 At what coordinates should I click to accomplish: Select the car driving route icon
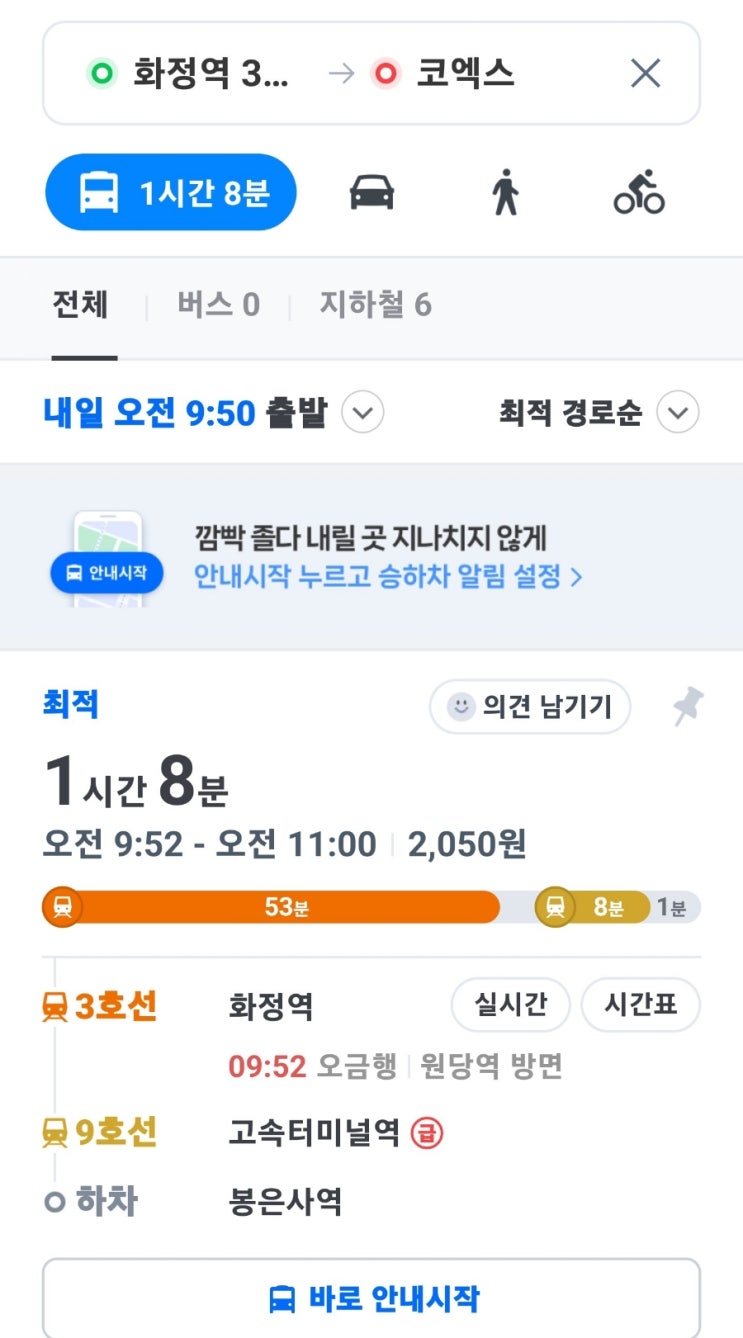pyautogui.click(x=371, y=192)
